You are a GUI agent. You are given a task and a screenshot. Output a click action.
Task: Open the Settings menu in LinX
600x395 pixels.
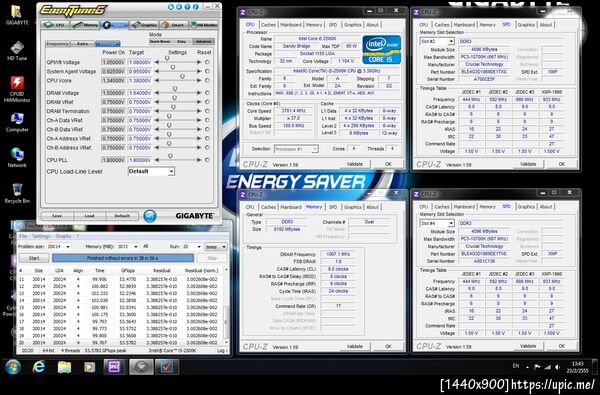(x=41, y=236)
